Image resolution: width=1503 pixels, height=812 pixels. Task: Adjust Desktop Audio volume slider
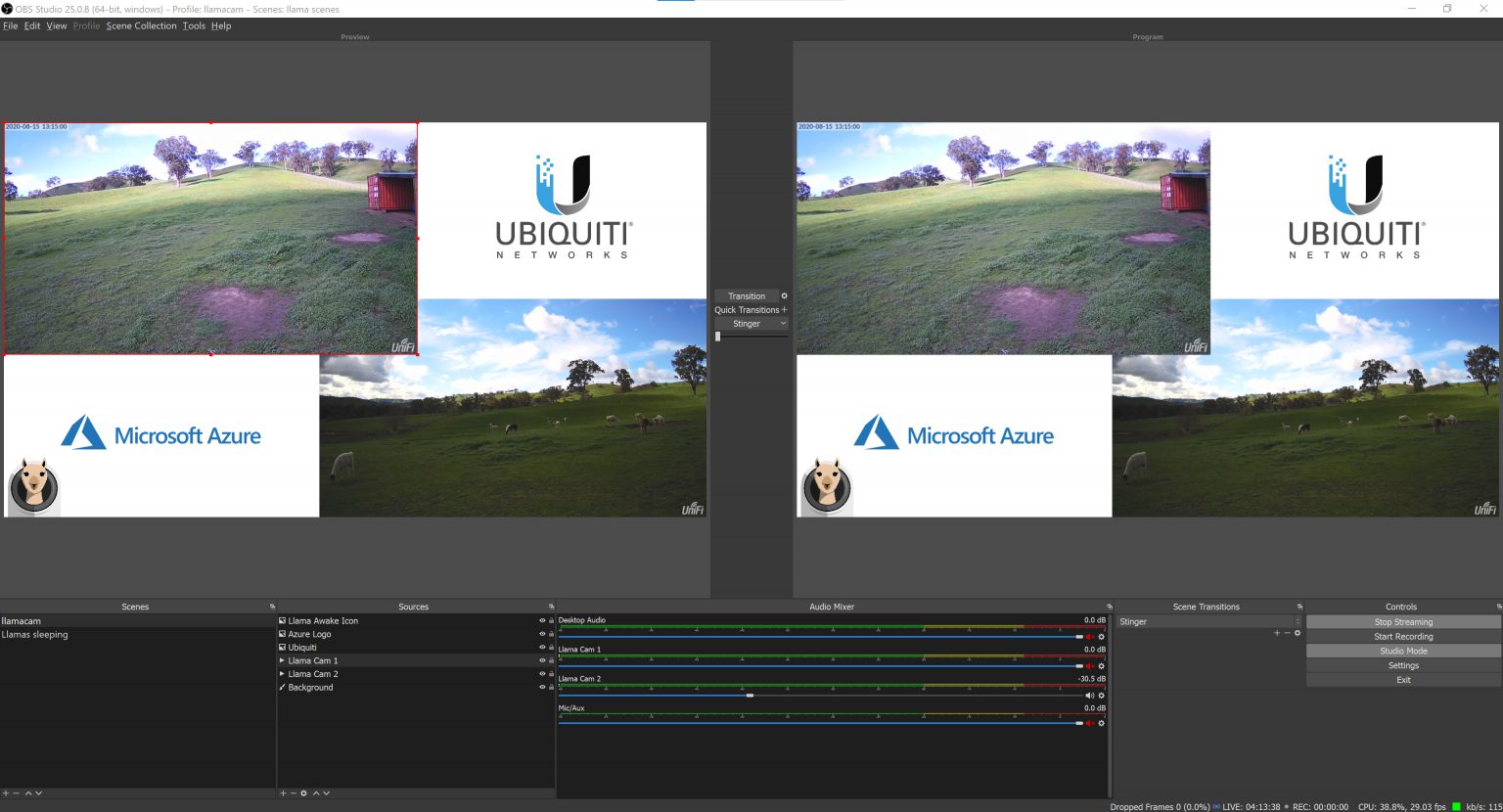click(822, 637)
